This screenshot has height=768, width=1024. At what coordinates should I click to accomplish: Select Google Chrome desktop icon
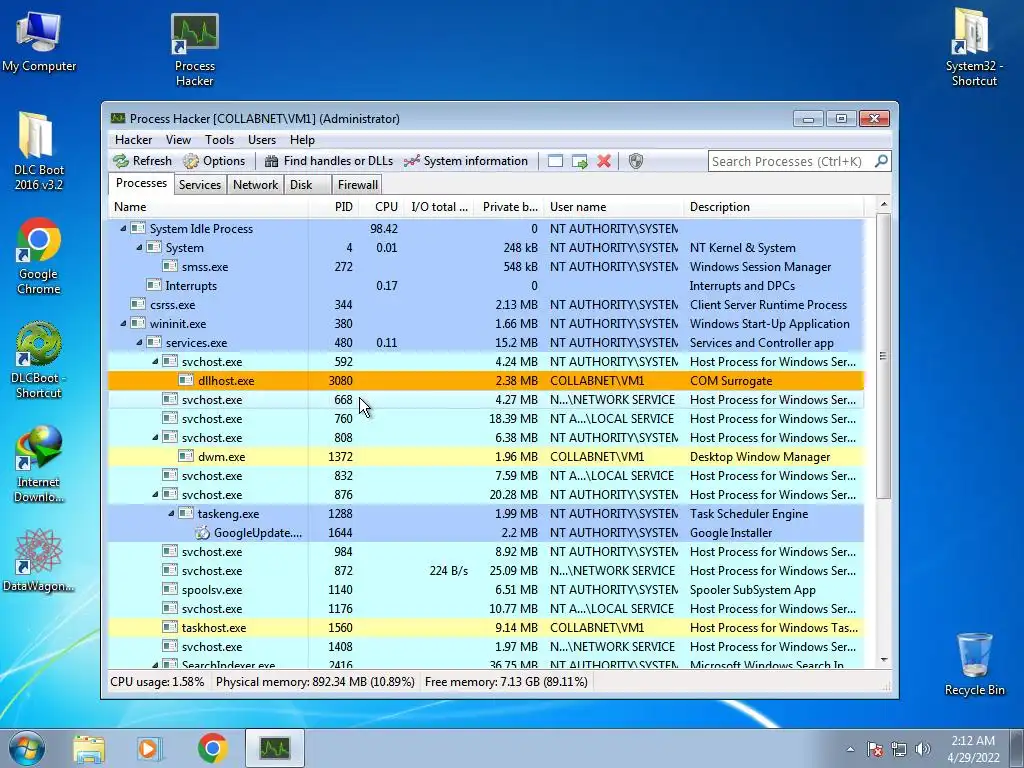pos(39,256)
